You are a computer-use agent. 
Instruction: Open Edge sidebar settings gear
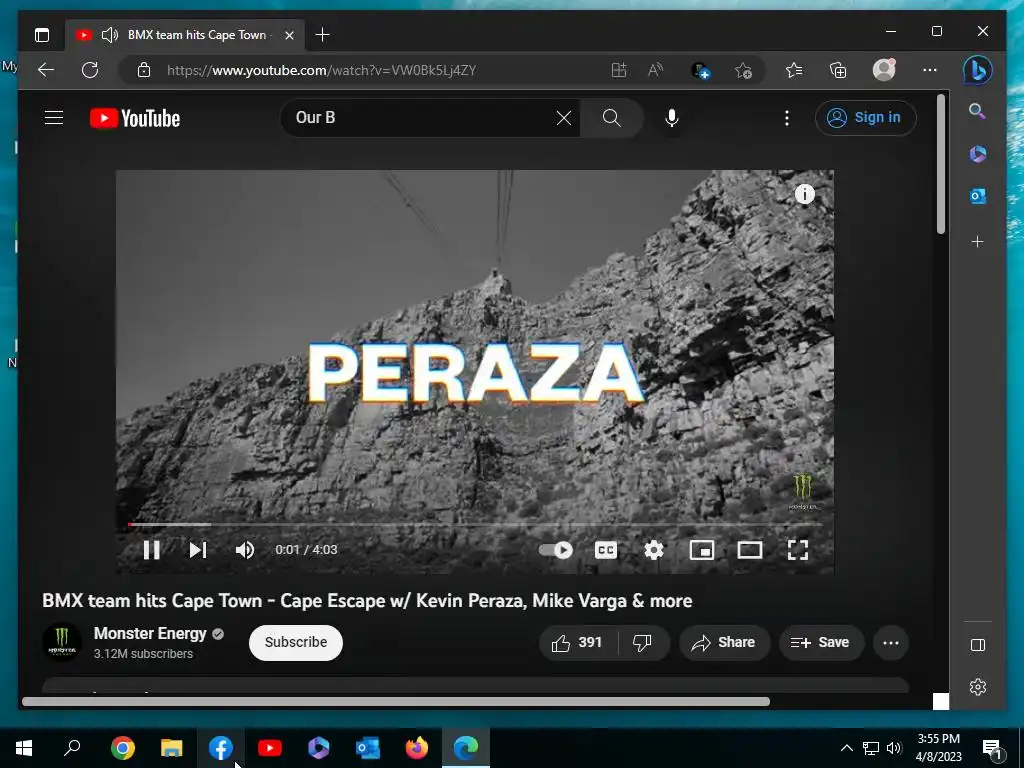pyautogui.click(x=978, y=687)
